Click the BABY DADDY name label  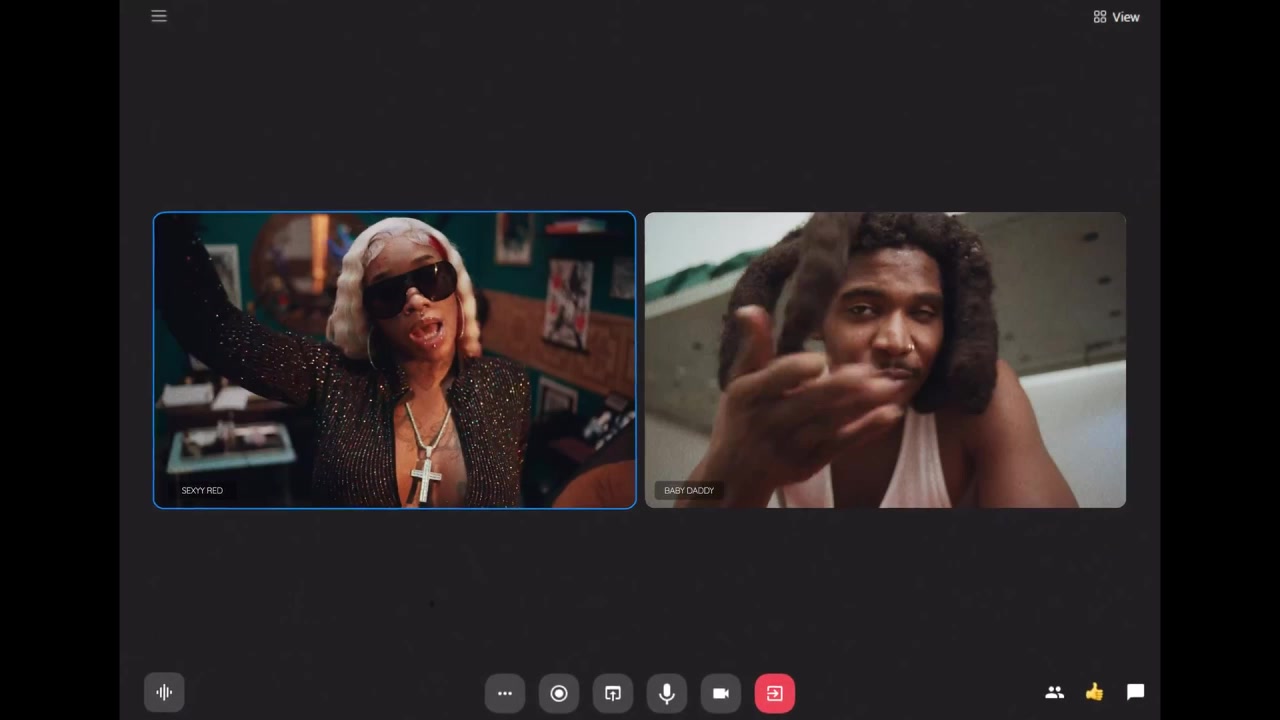(x=689, y=490)
